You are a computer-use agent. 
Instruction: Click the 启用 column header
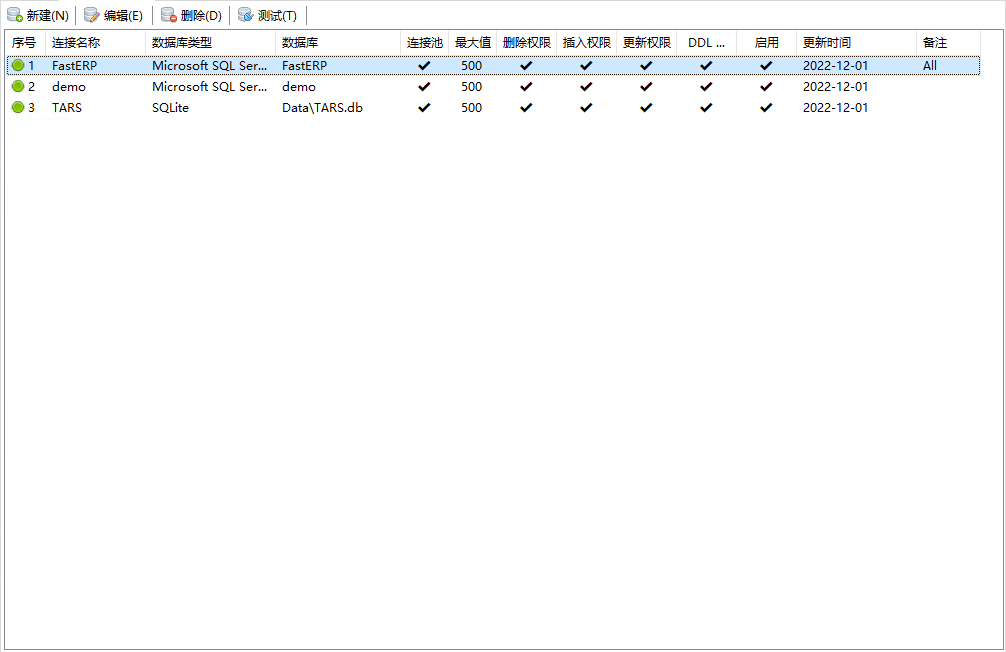tap(767, 43)
